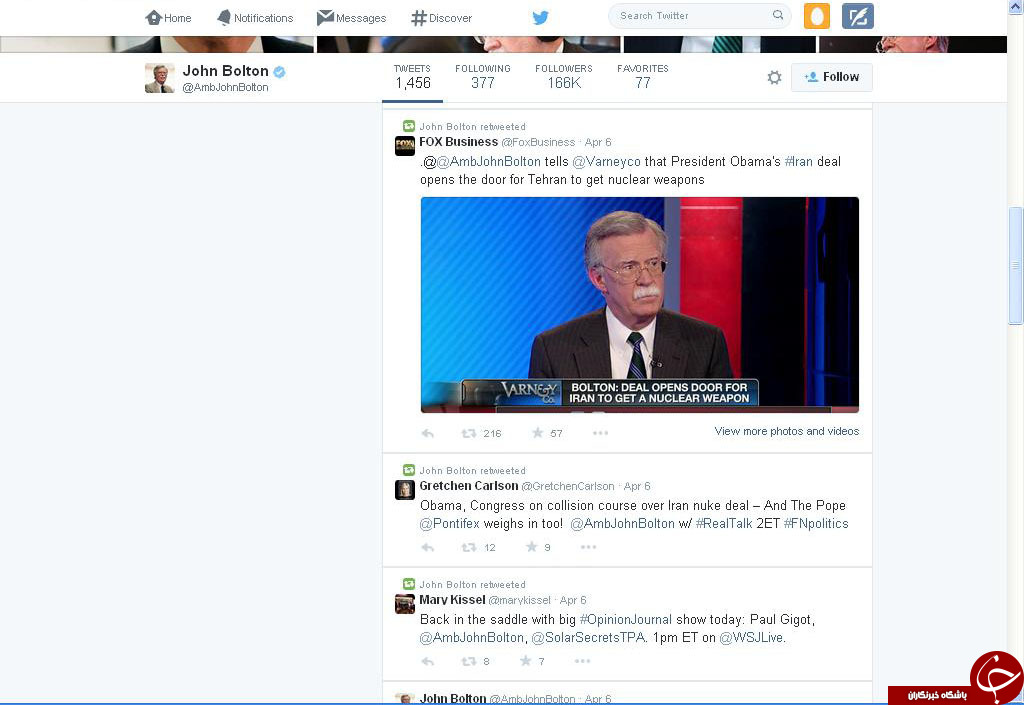
Task: Click the FOX Business avatar
Action: tap(405, 146)
